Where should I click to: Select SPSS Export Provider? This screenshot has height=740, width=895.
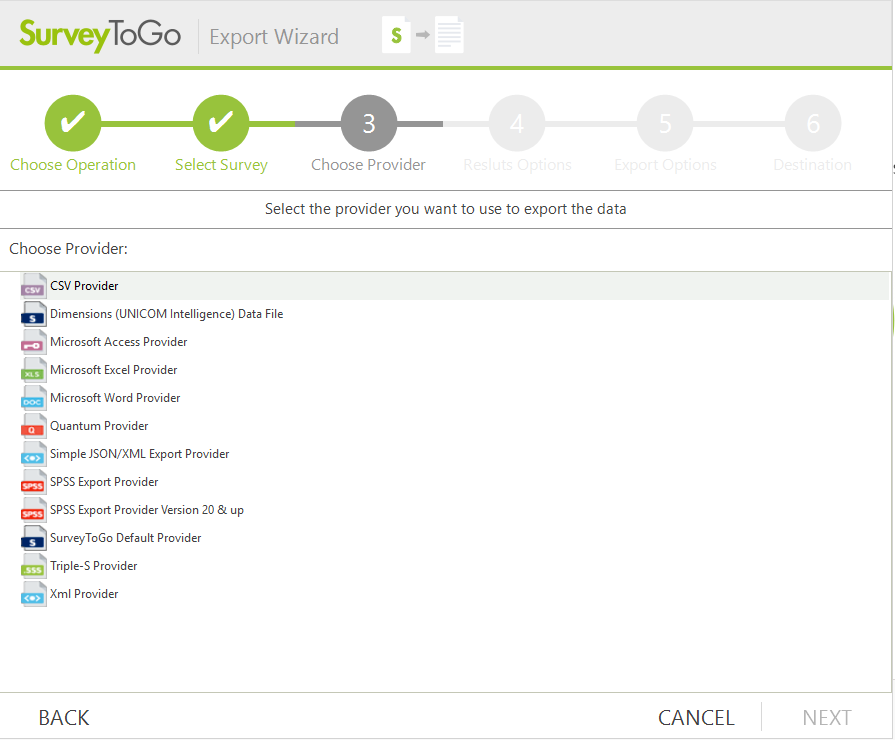(x=104, y=482)
